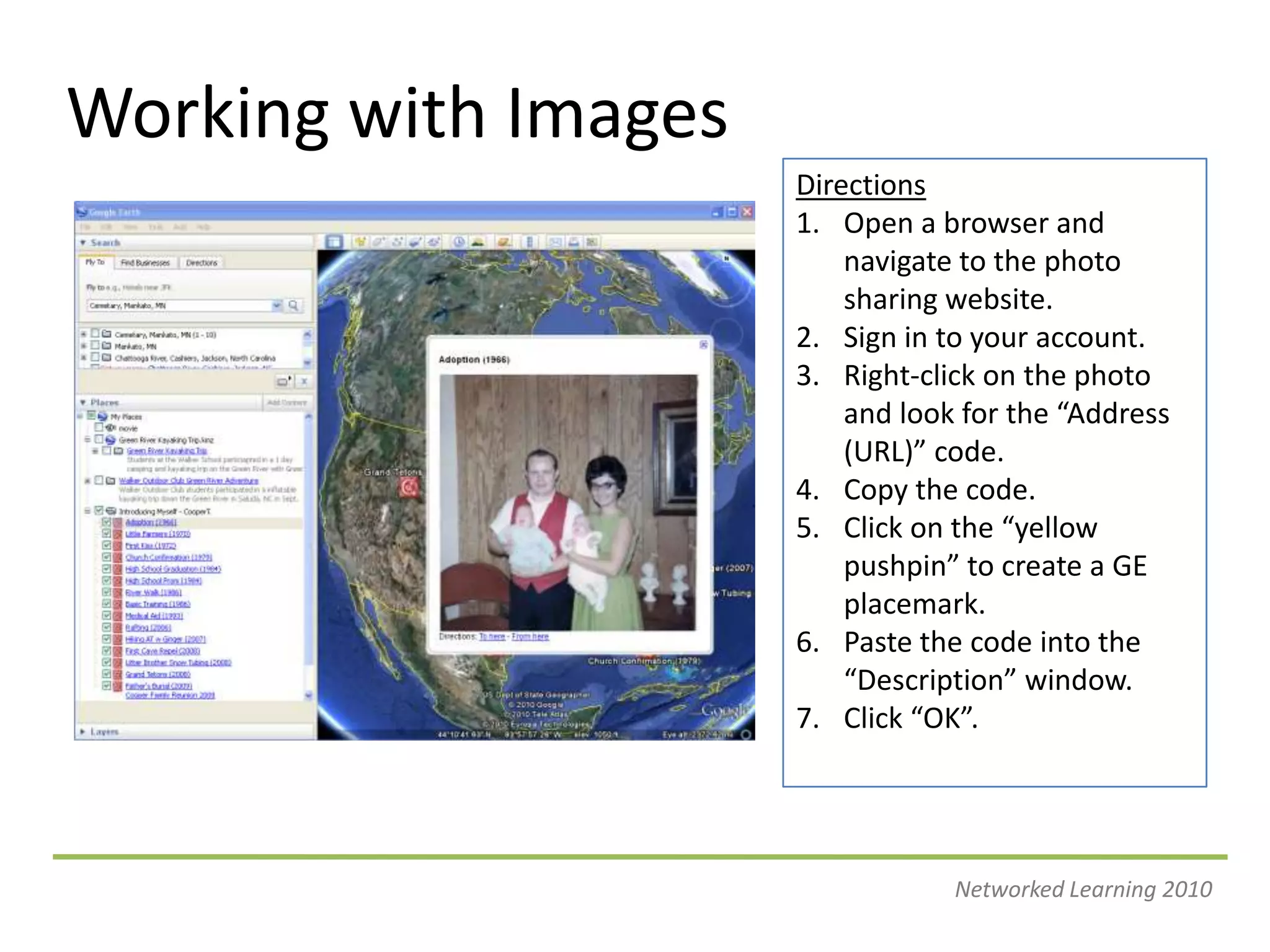Expand the Layers panel
1270x952 pixels.
tap(83, 732)
